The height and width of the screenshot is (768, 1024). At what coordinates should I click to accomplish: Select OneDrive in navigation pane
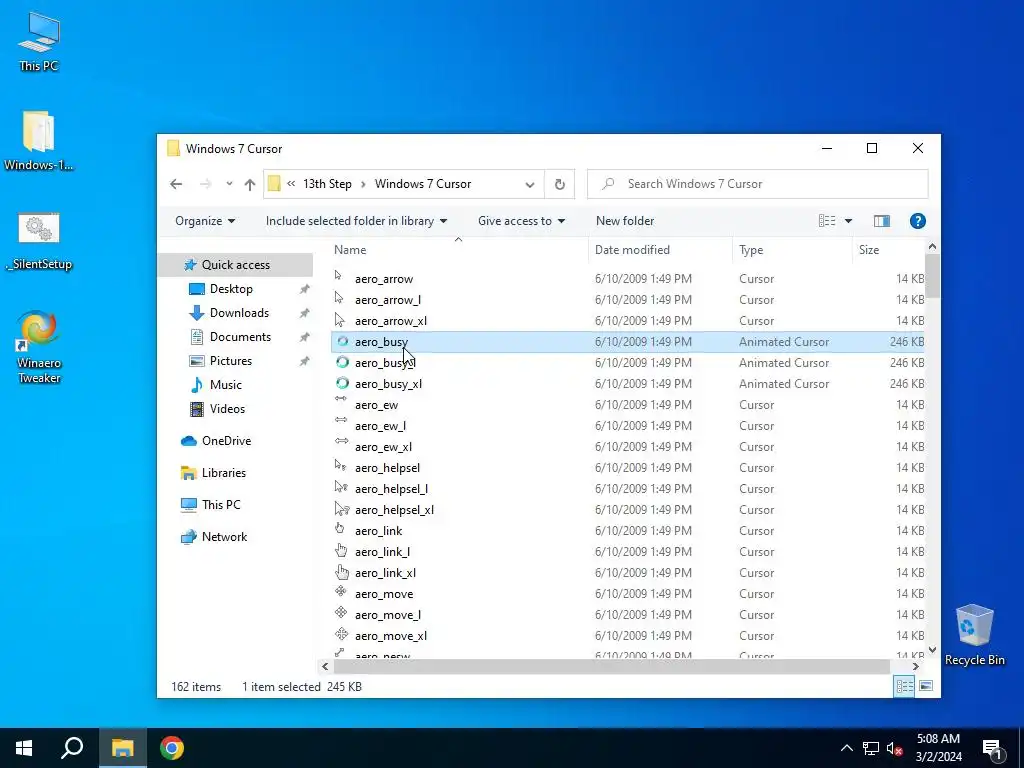[x=226, y=441]
